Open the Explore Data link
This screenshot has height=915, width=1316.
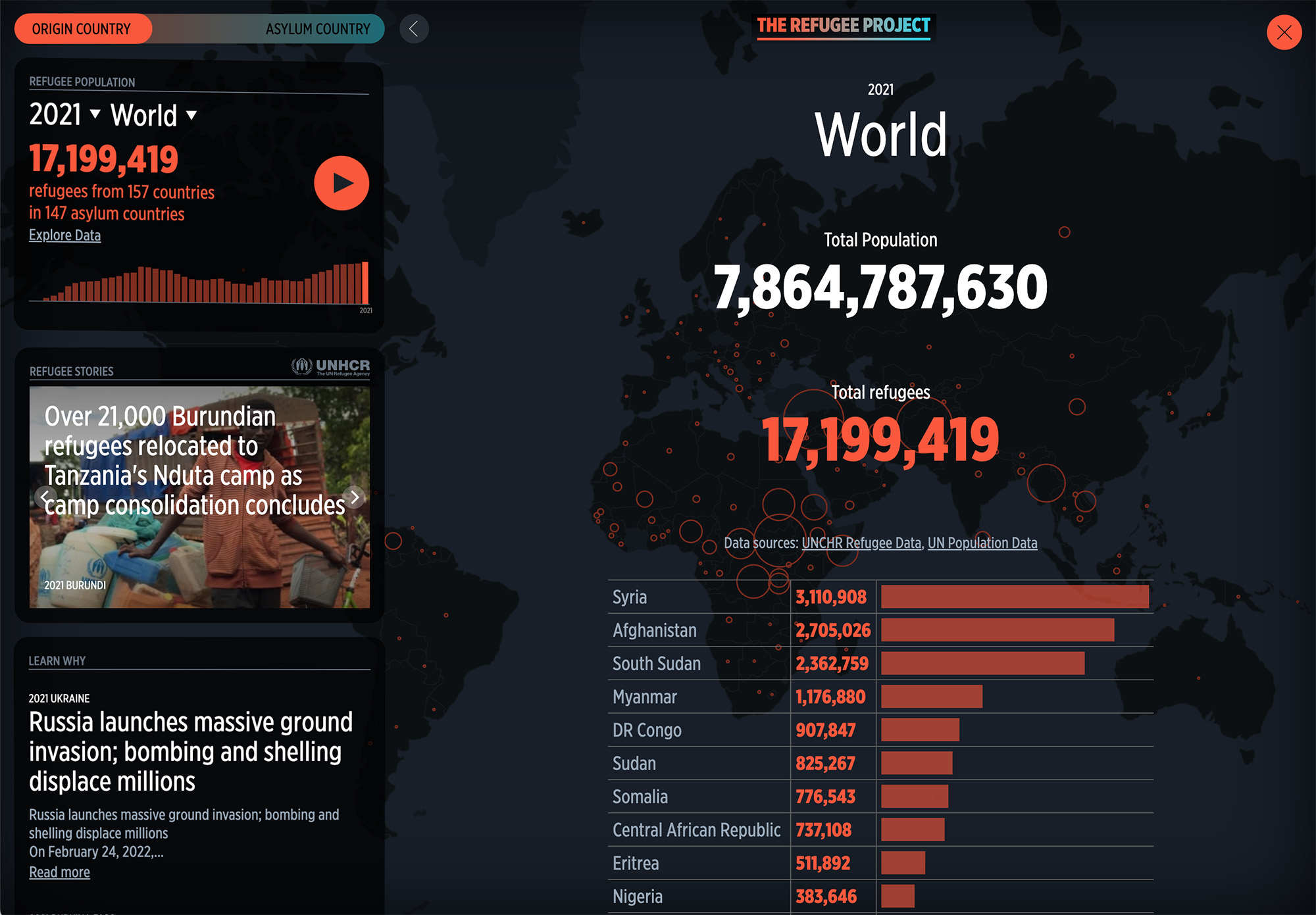[64, 235]
